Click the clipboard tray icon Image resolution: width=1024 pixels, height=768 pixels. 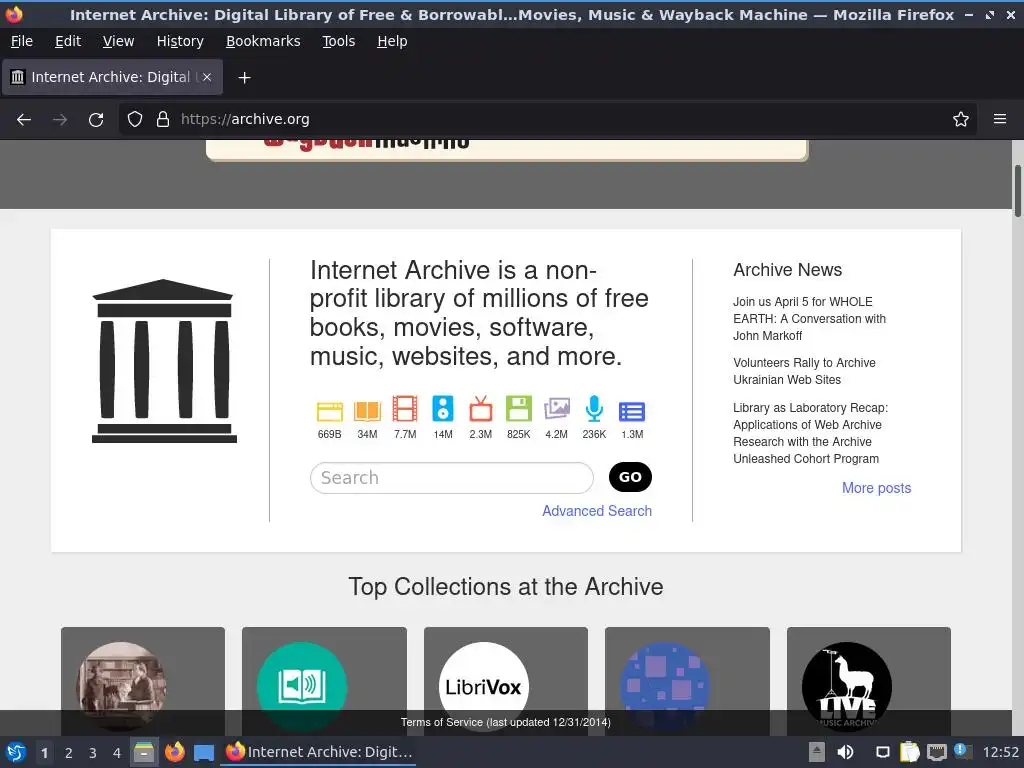pyautogui.click(x=909, y=752)
